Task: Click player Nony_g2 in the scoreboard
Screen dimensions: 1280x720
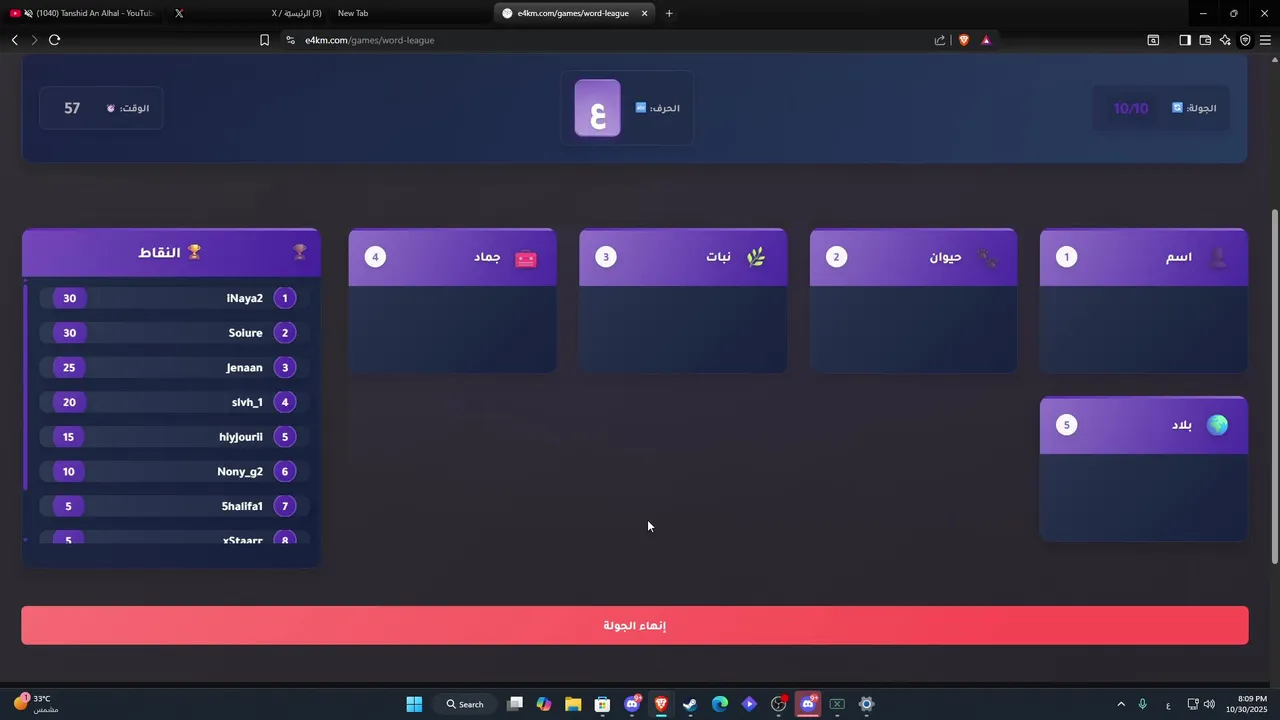Action: coord(174,471)
